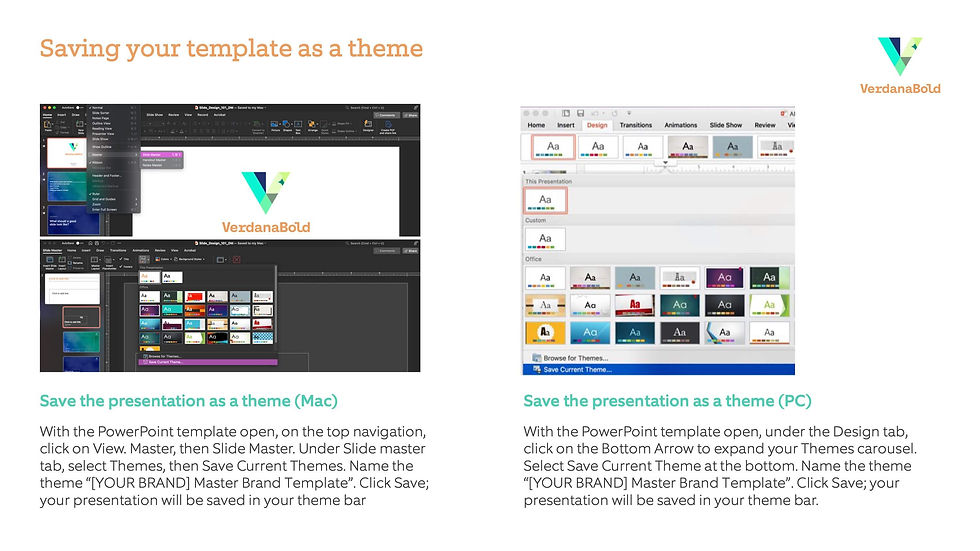Image resolution: width=980 pixels, height=551 pixels.
Task: Toggle AutoSave in the Slide Master screenshot
Action: [x=78, y=243]
